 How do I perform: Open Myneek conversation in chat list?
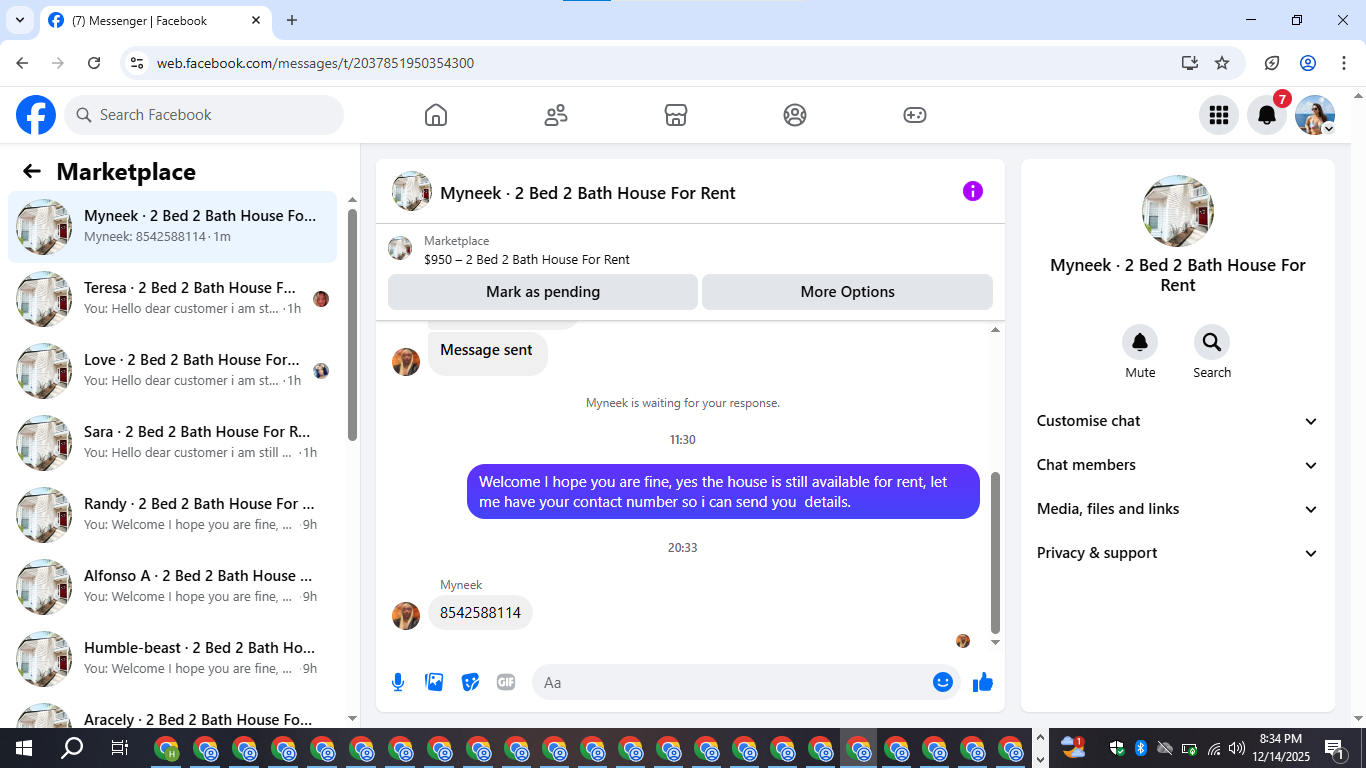(173, 227)
